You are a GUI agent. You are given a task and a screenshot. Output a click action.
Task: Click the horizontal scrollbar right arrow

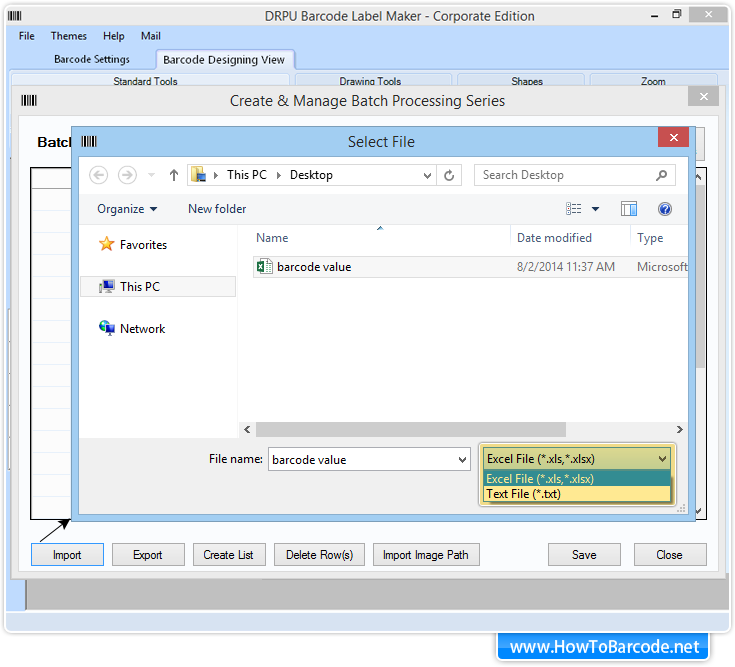click(679, 429)
